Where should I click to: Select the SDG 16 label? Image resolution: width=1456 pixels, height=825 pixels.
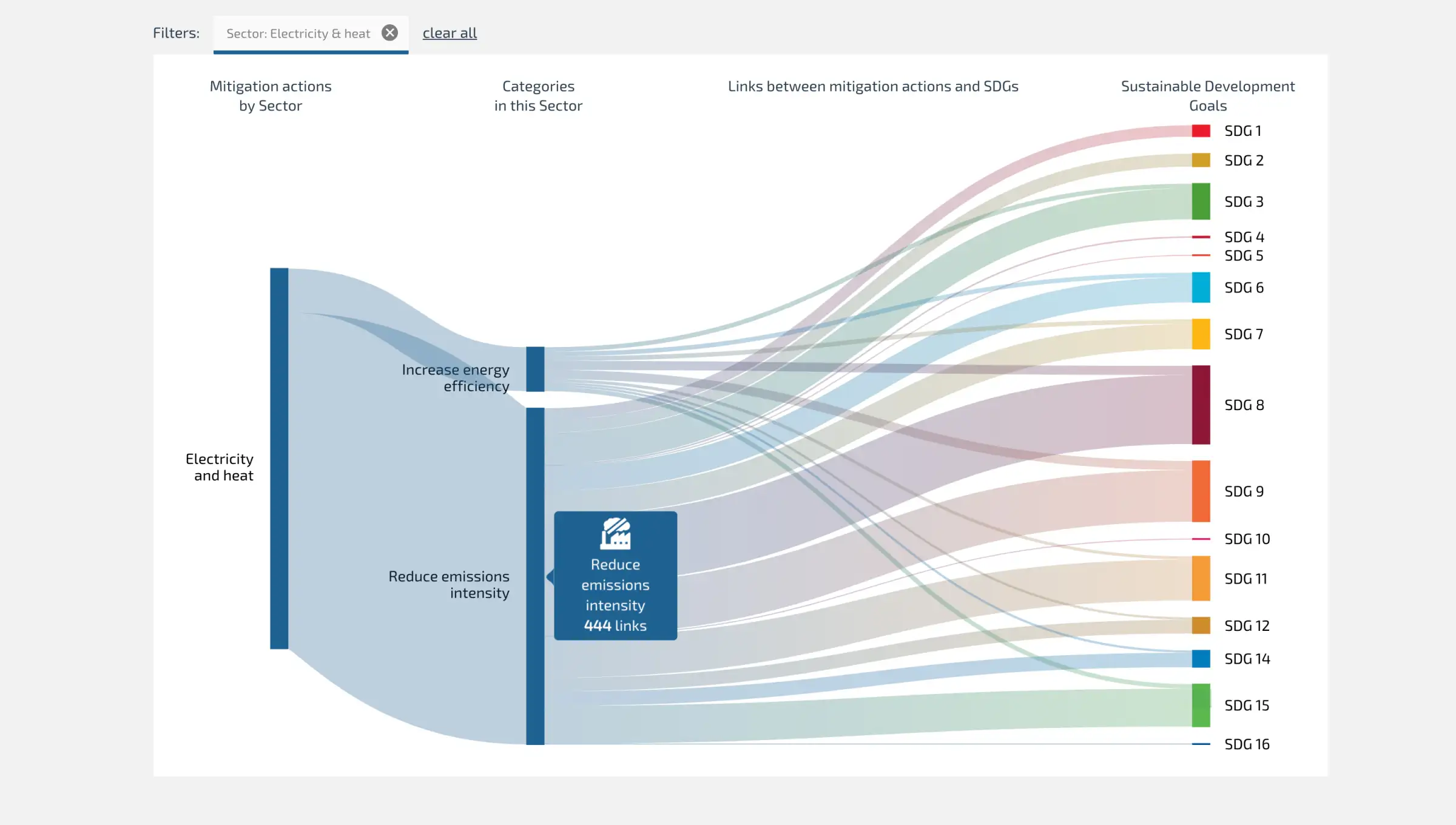click(1247, 744)
